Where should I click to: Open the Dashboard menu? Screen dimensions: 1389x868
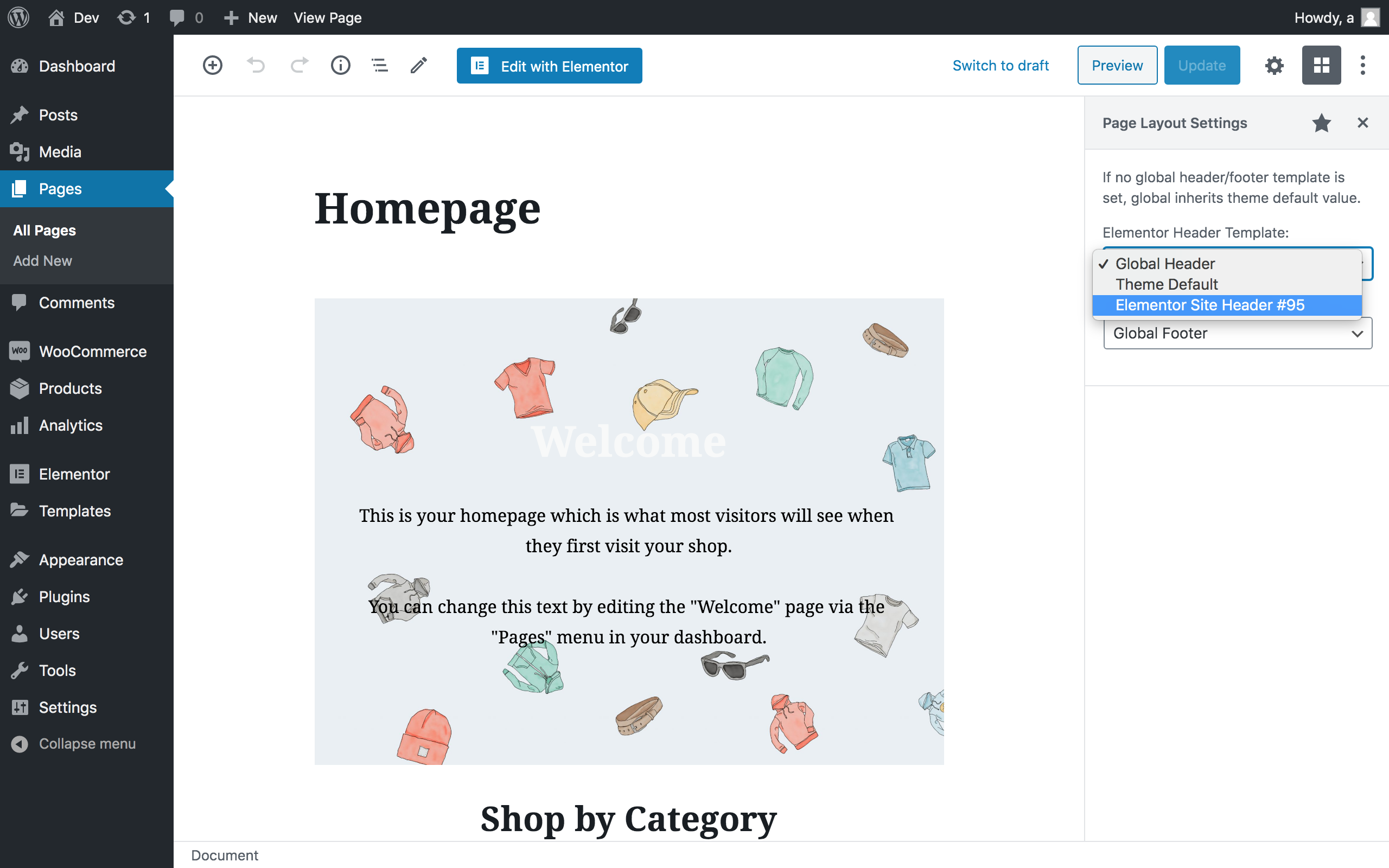87,66
